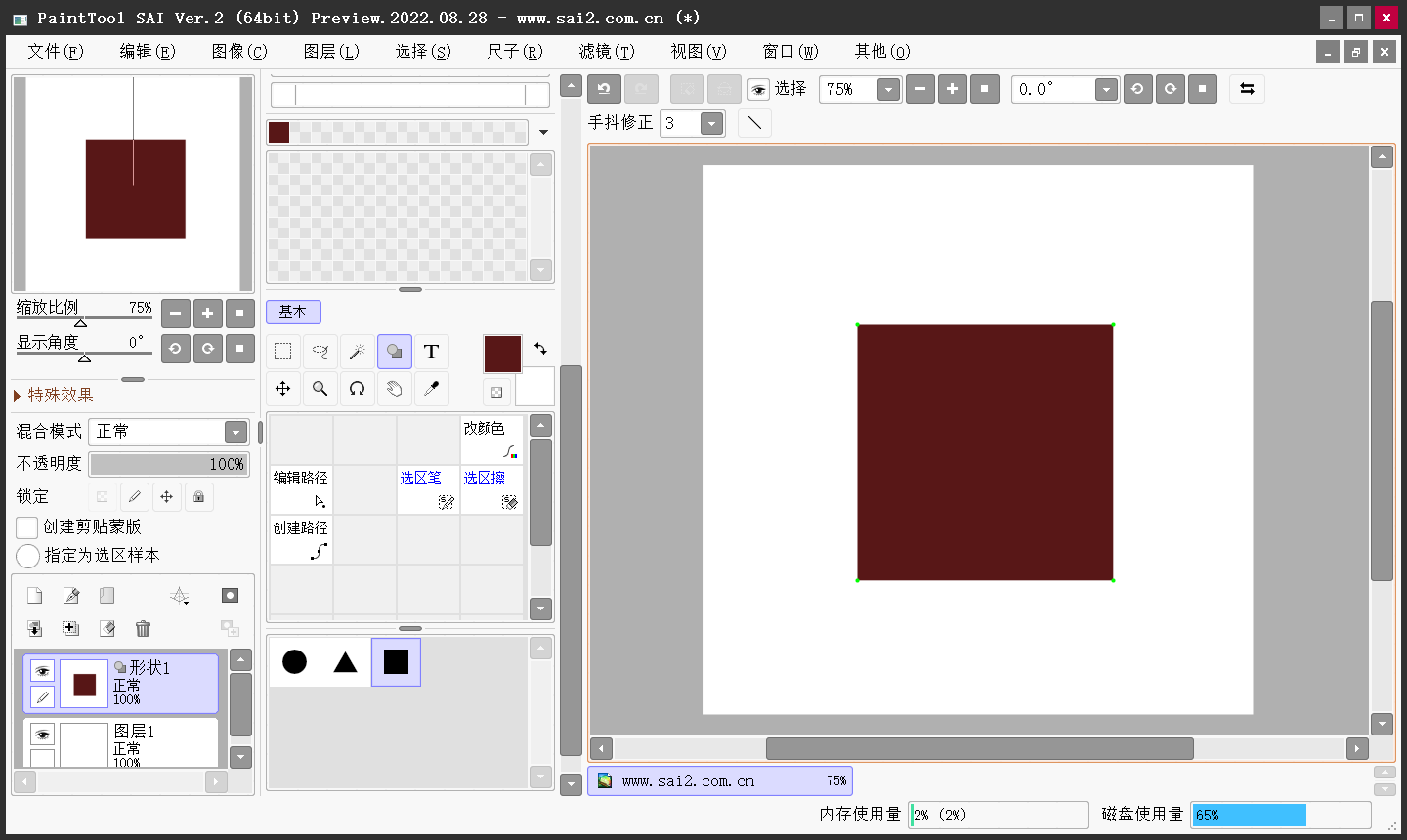Create a new normal layer
Image resolution: width=1407 pixels, height=840 pixels.
coord(34,596)
